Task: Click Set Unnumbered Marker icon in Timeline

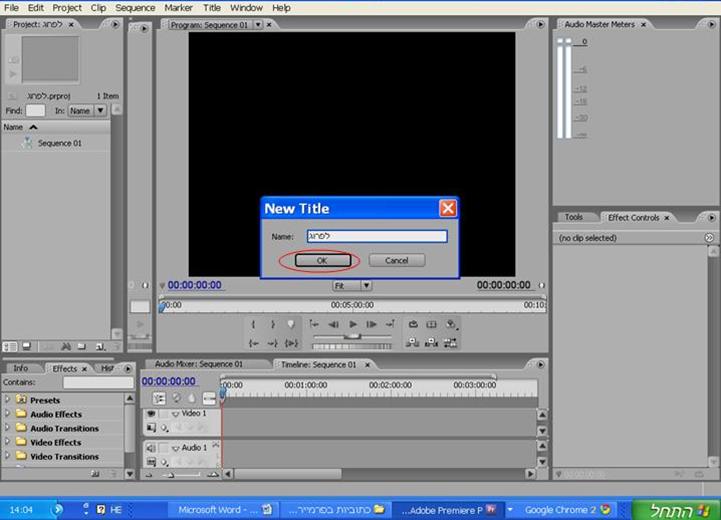Action: (x=192, y=398)
